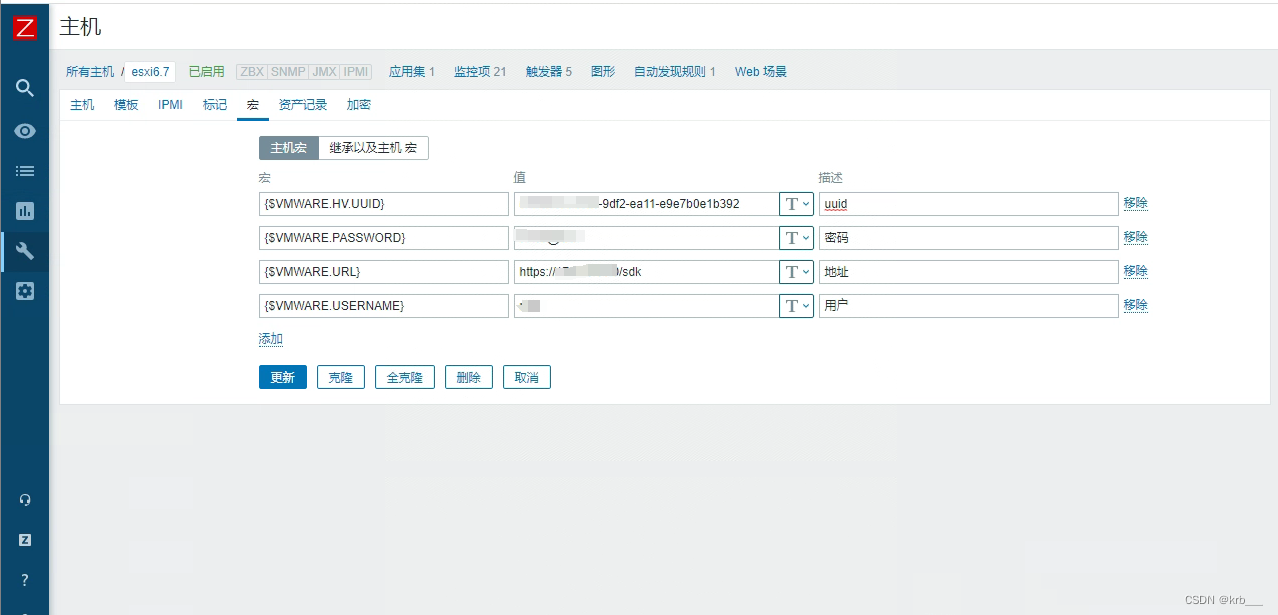Click the IPMI availability indicator
This screenshot has height=615, width=1278.
pyautogui.click(x=356, y=72)
